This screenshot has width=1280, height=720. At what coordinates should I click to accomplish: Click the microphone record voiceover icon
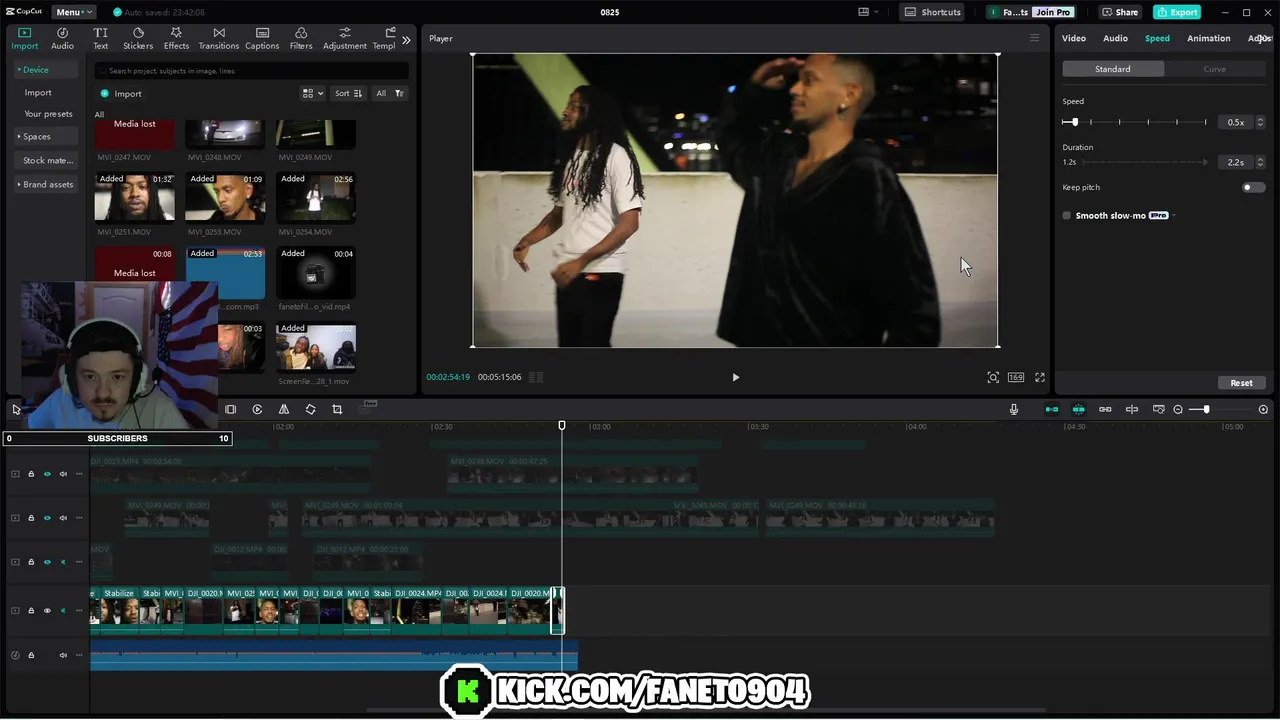pyautogui.click(x=1014, y=409)
